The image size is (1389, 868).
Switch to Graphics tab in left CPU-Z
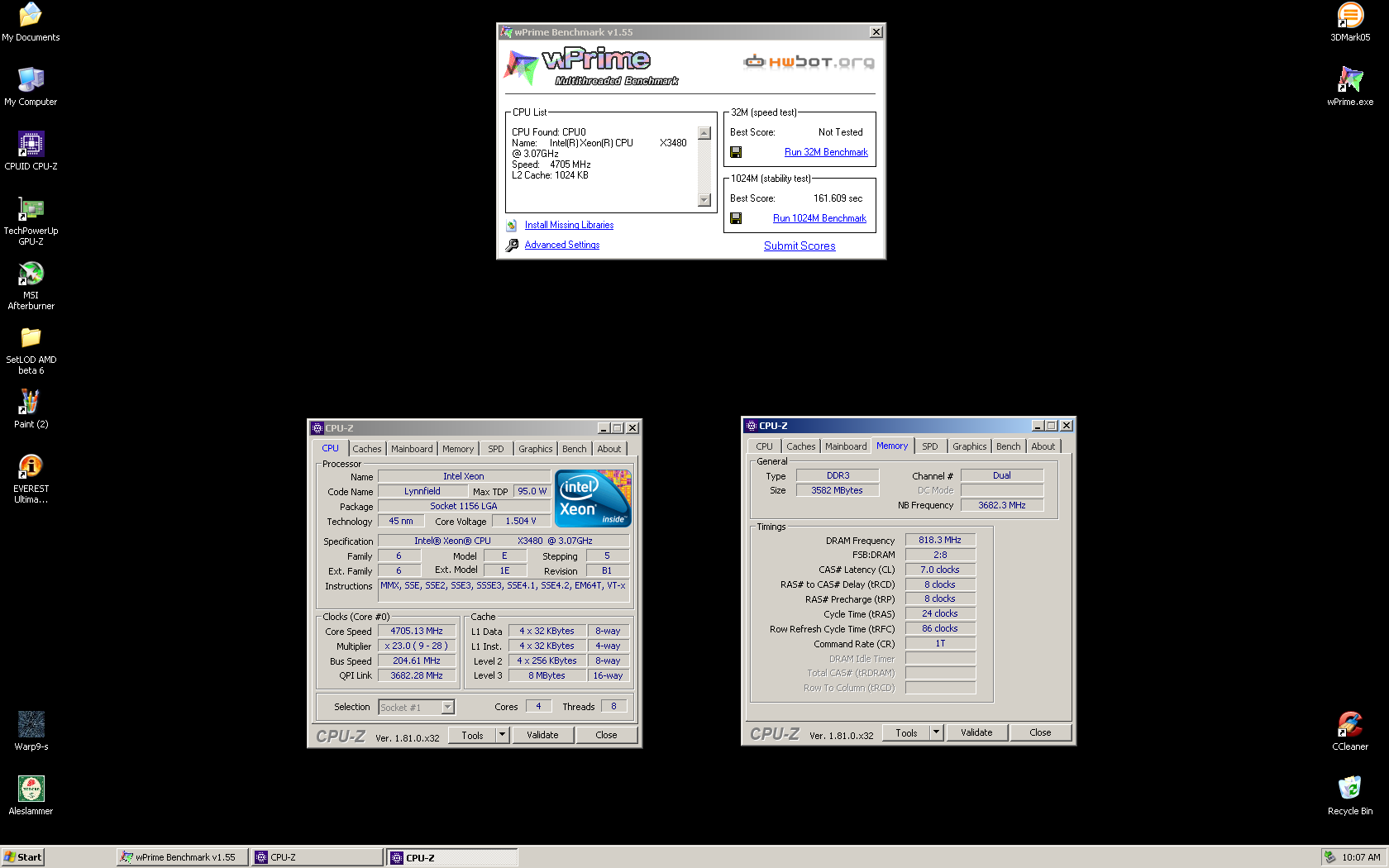[x=536, y=449]
